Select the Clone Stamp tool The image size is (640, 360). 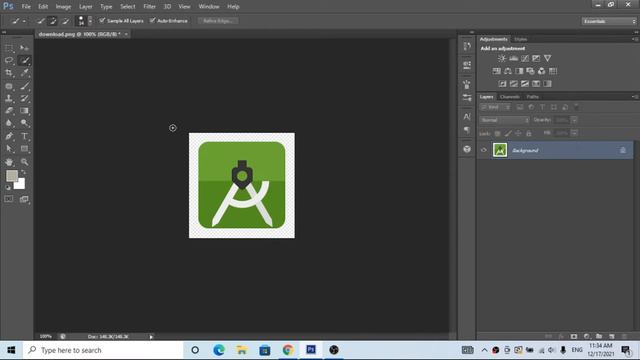coord(9,98)
